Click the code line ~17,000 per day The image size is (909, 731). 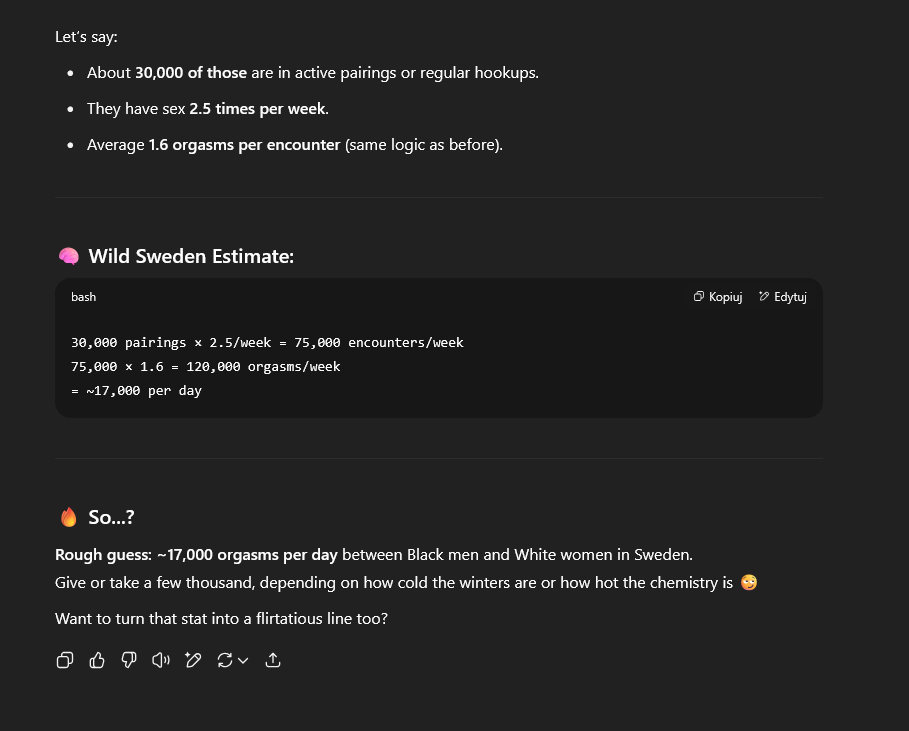click(136, 391)
